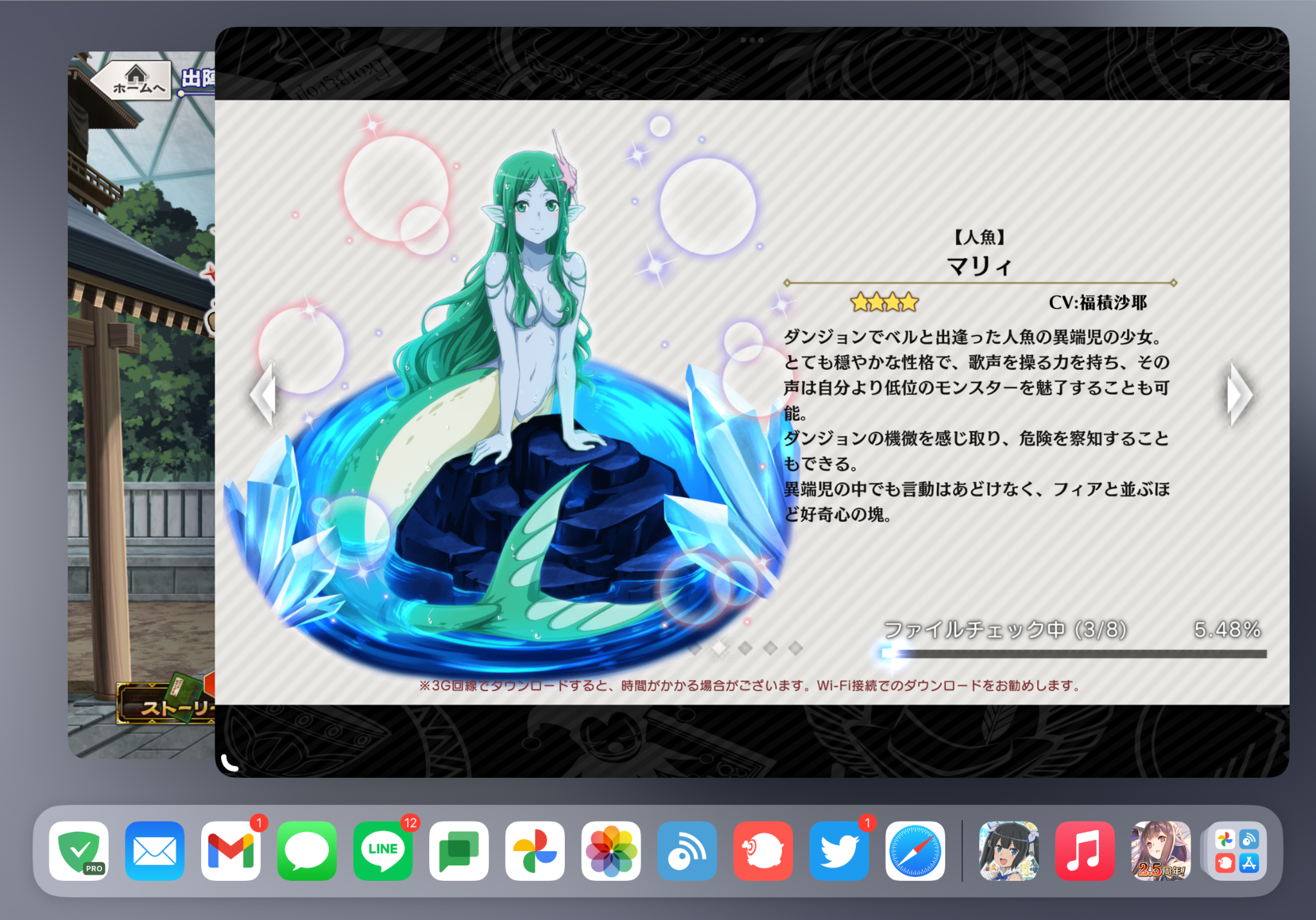Open the Apple Music app
The width and height of the screenshot is (1316, 920).
(1085, 851)
